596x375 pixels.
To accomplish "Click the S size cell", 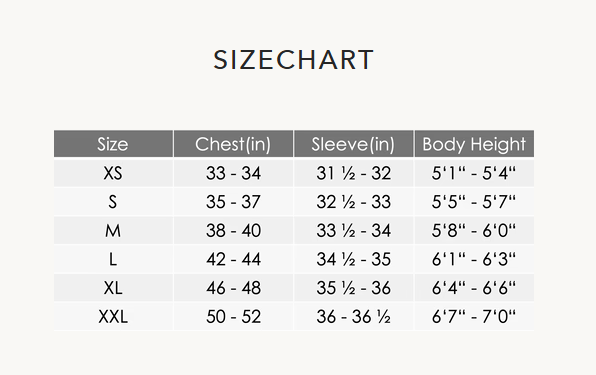I will (113, 202).
